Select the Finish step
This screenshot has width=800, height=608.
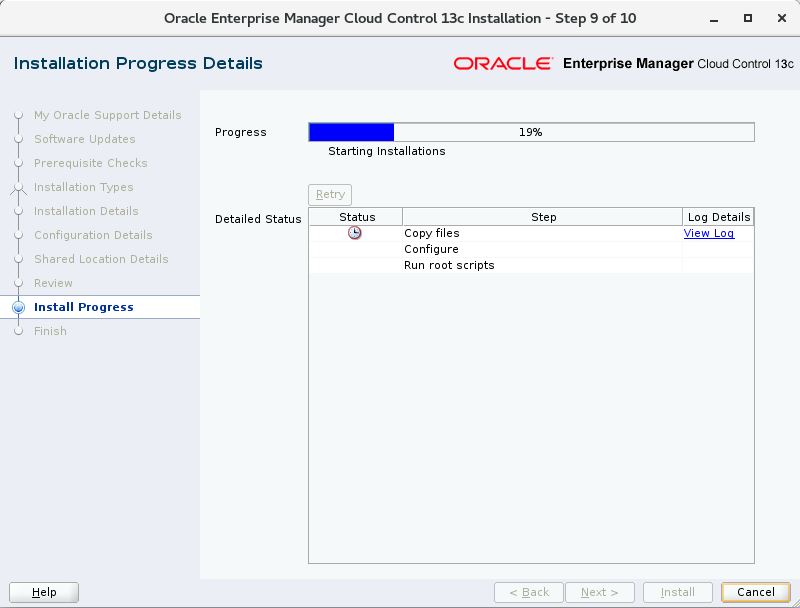[50, 331]
